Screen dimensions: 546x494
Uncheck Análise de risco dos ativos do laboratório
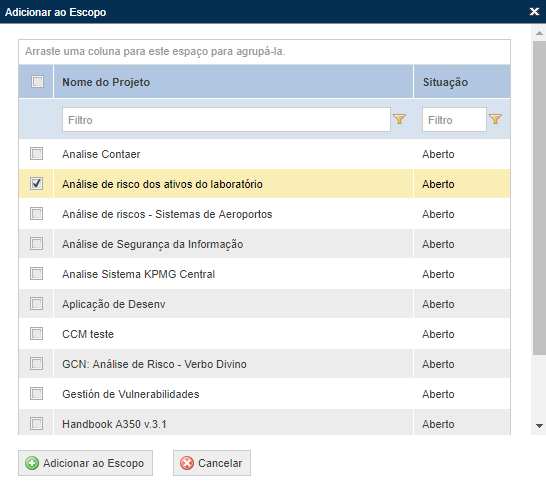pos(37,183)
